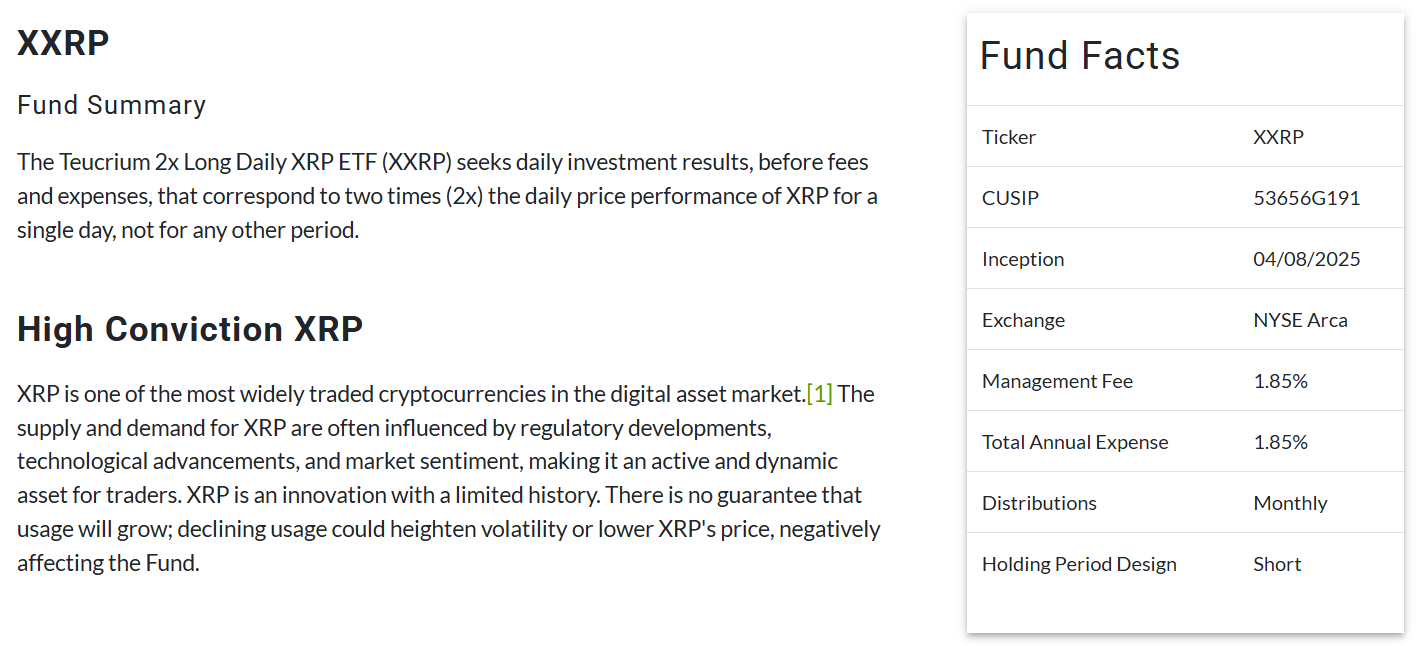
Task: Click the Management Fee label
Action: click(1058, 381)
